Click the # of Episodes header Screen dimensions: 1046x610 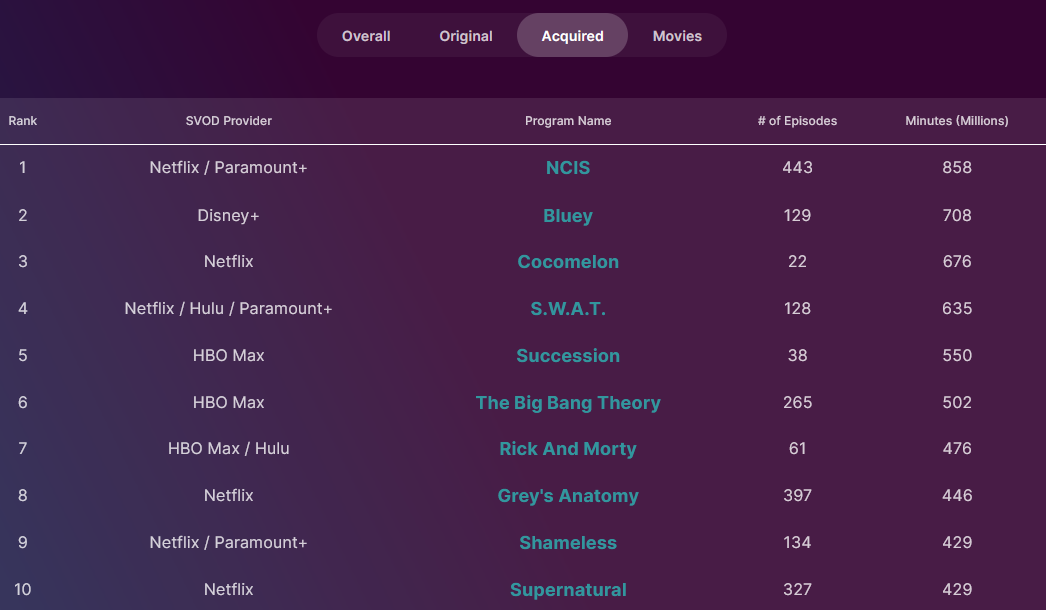[797, 121]
